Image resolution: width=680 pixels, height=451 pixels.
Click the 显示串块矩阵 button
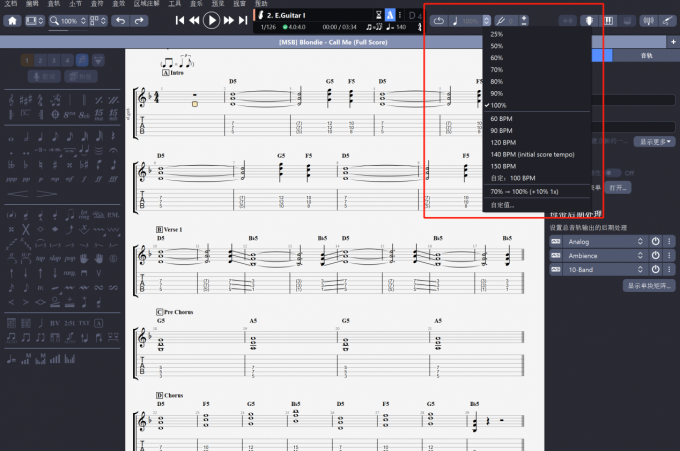tap(649, 285)
